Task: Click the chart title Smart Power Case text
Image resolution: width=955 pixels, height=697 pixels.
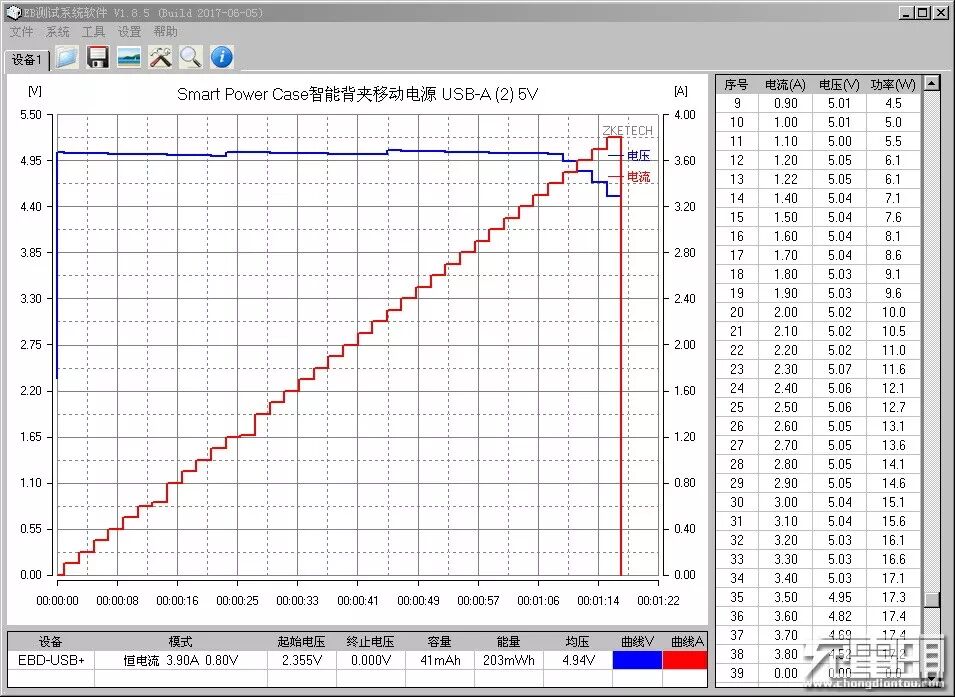Action: (358, 94)
